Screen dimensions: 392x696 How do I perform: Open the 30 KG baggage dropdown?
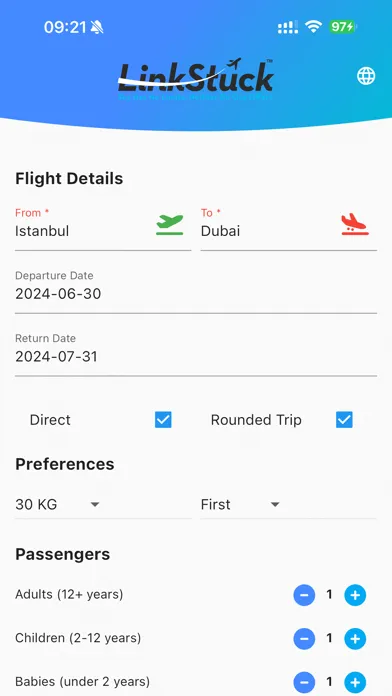pos(103,505)
